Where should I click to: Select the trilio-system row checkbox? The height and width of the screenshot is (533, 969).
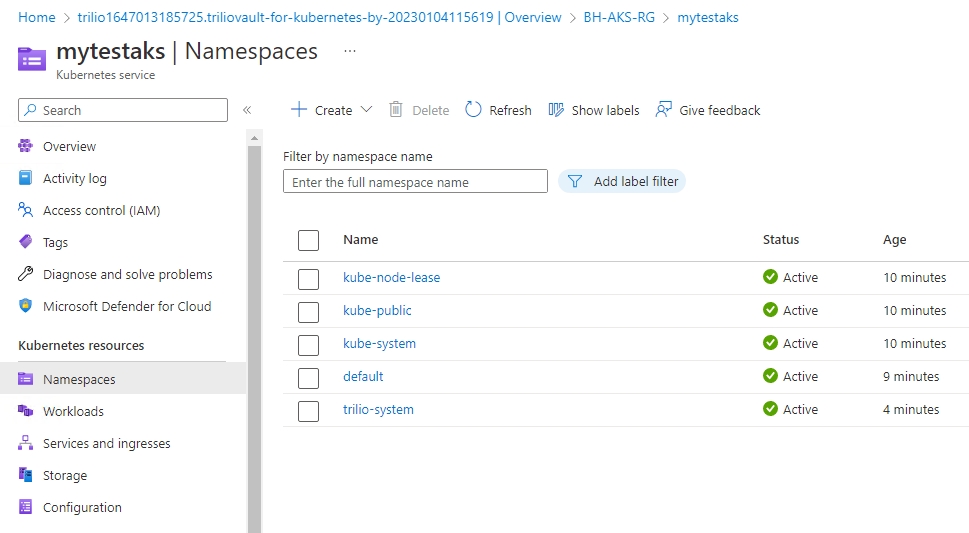point(308,411)
